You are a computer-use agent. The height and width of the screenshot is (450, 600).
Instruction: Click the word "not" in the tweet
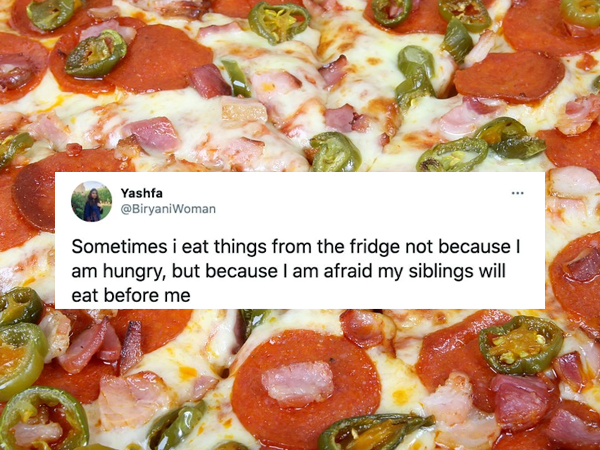[x=418, y=248]
